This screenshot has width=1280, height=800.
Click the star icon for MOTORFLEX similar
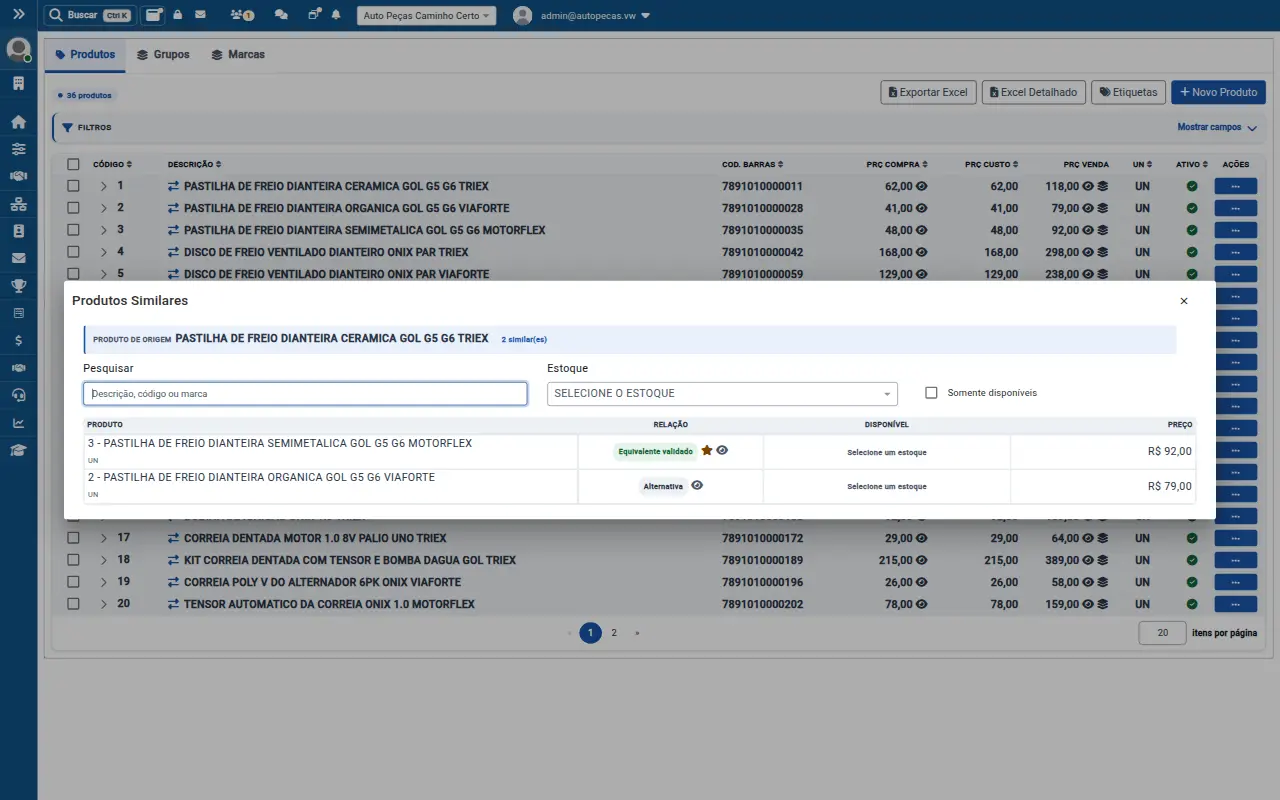[707, 451]
